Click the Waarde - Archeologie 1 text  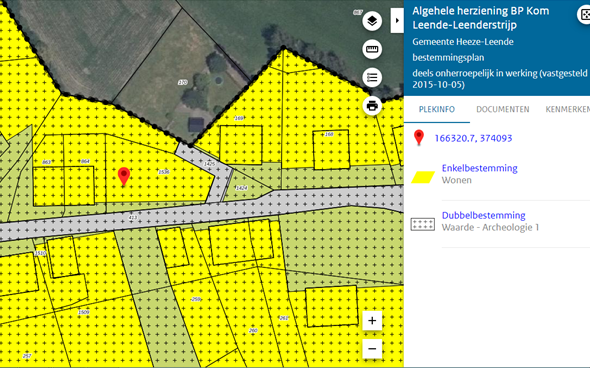(490, 227)
